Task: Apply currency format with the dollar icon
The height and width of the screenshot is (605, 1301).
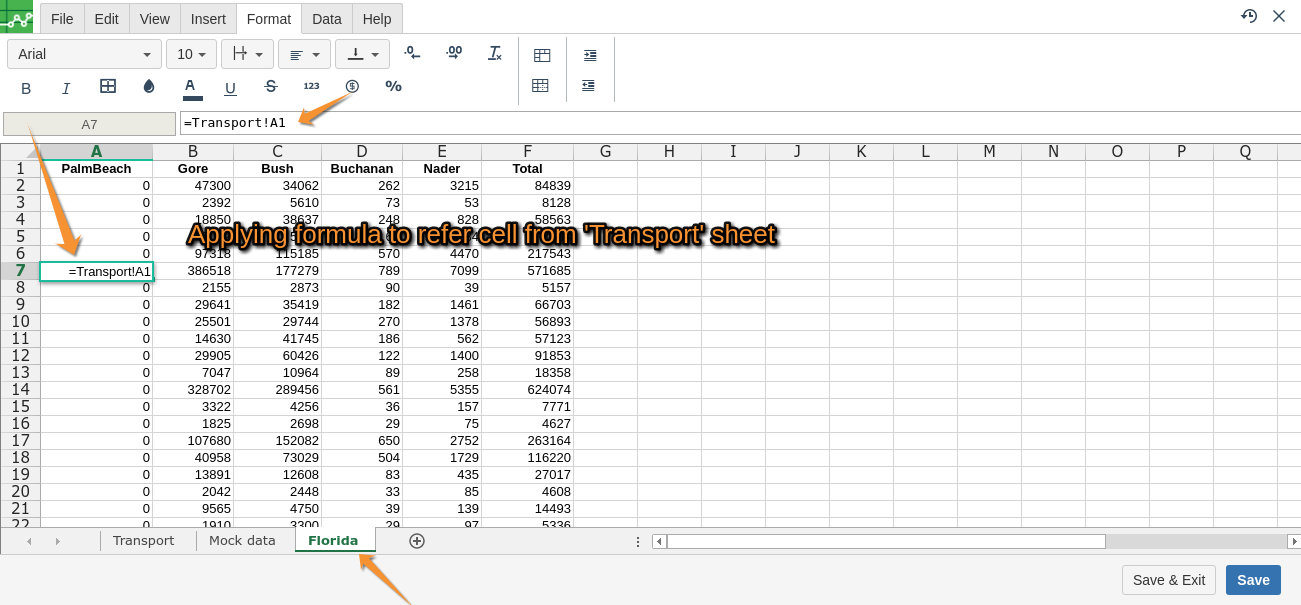Action: [352, 87]
